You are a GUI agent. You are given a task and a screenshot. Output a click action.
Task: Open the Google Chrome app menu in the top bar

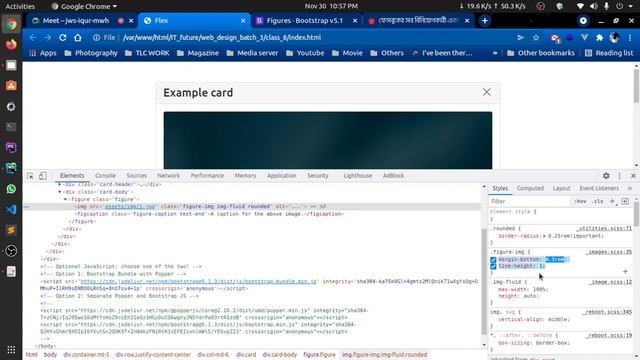coord(84,6)
